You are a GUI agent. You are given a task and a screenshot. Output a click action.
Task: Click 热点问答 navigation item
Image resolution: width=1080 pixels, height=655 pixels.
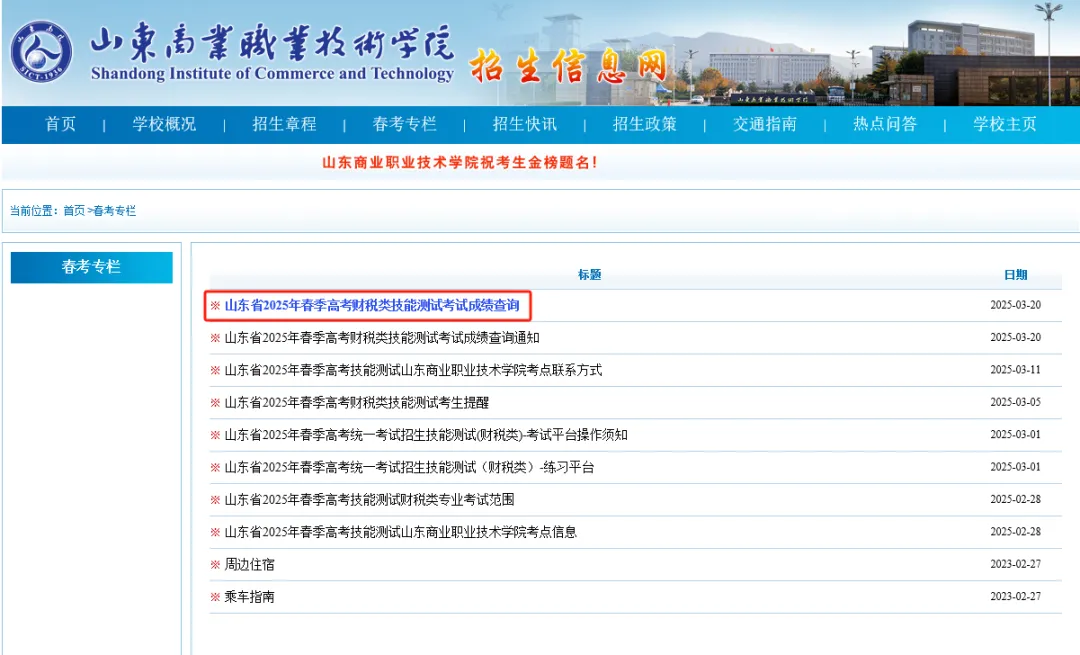884,125
